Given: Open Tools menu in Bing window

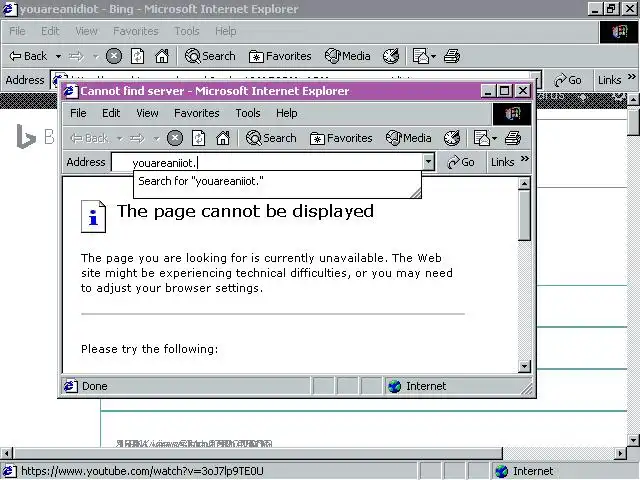Looking at the screenshot, I should pos(187,31).
